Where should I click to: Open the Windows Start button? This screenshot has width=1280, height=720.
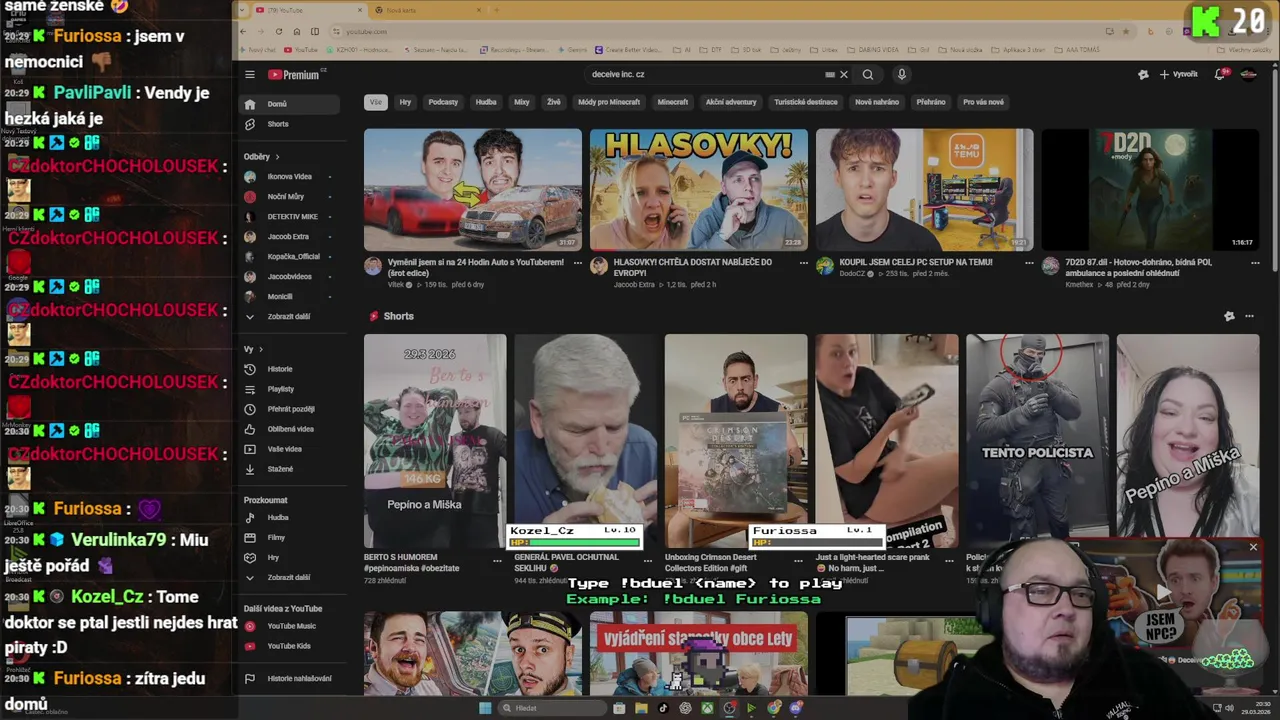click(485, 708)
